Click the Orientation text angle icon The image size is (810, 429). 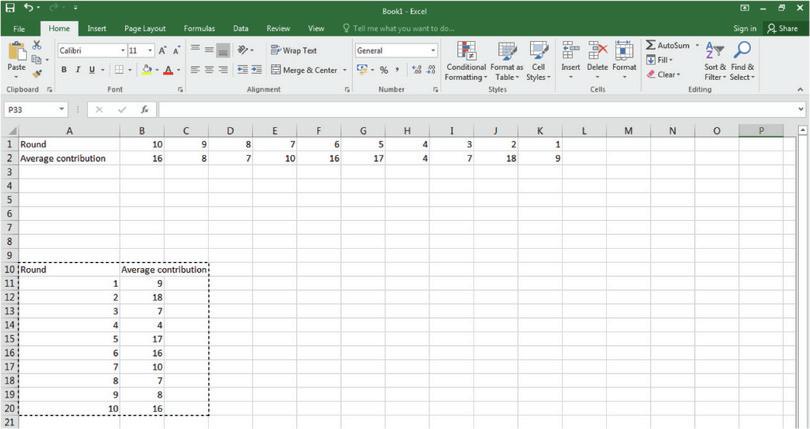243,50
